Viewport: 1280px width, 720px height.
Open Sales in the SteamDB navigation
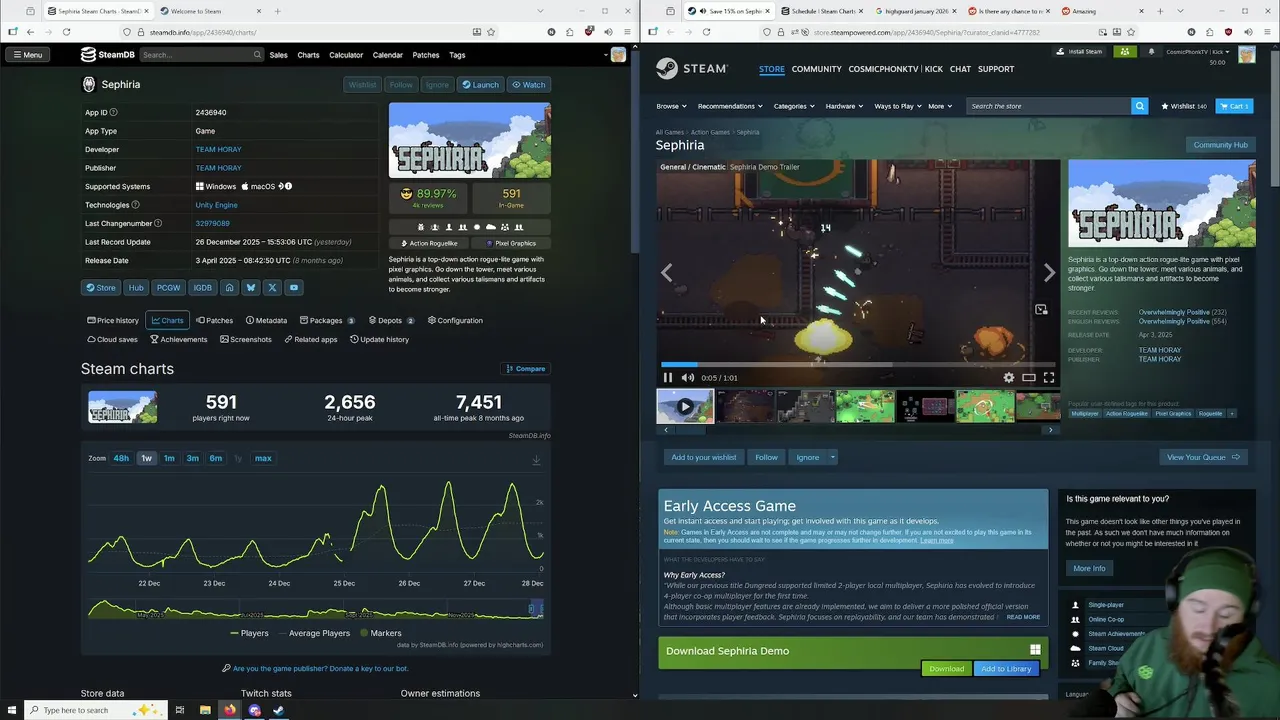point(278,55)
